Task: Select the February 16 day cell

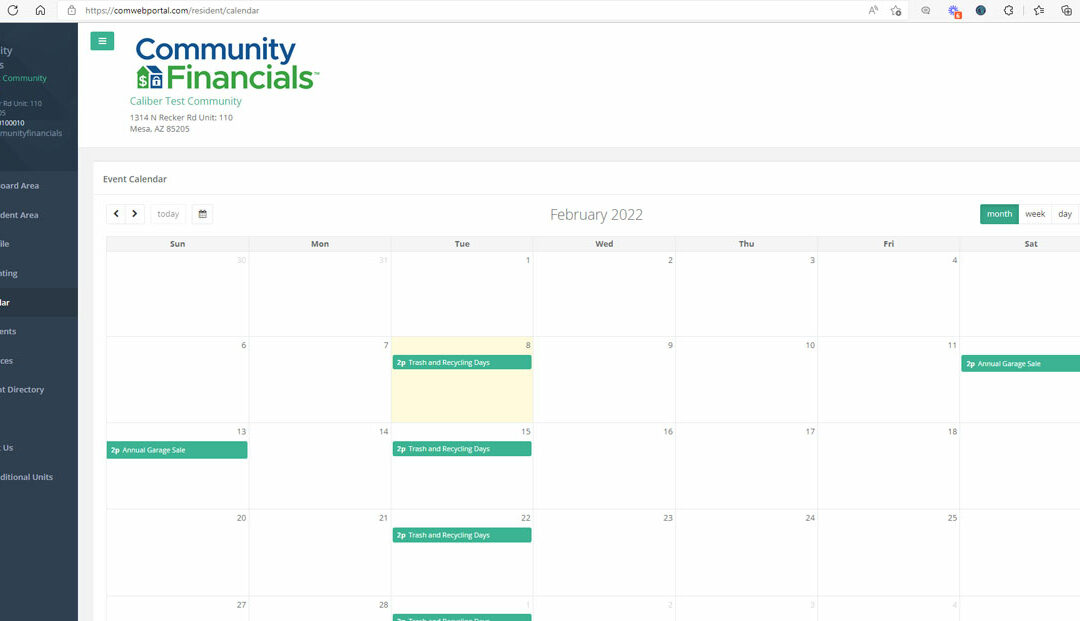Action: [x=604, y=470]
